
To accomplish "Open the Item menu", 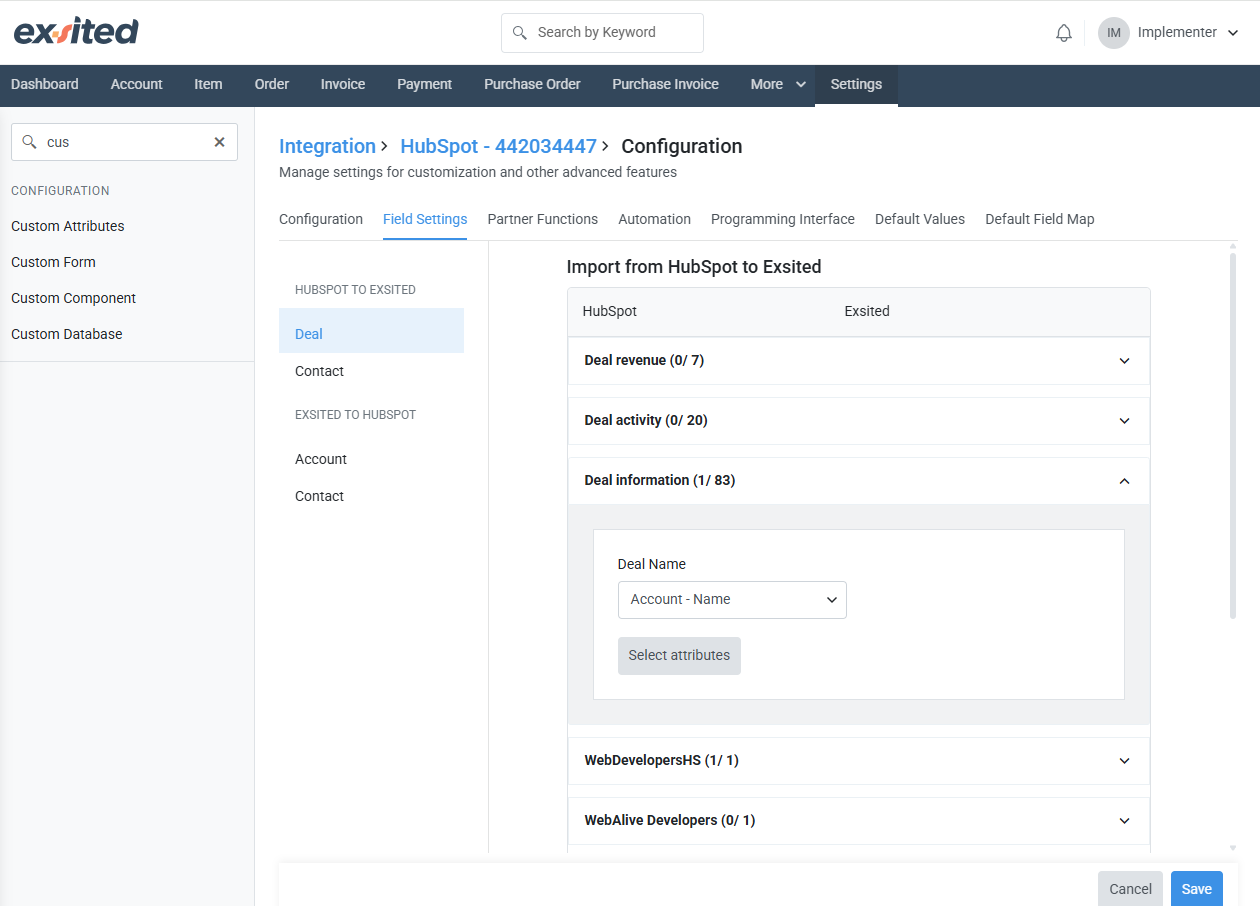I will [208, 84].
